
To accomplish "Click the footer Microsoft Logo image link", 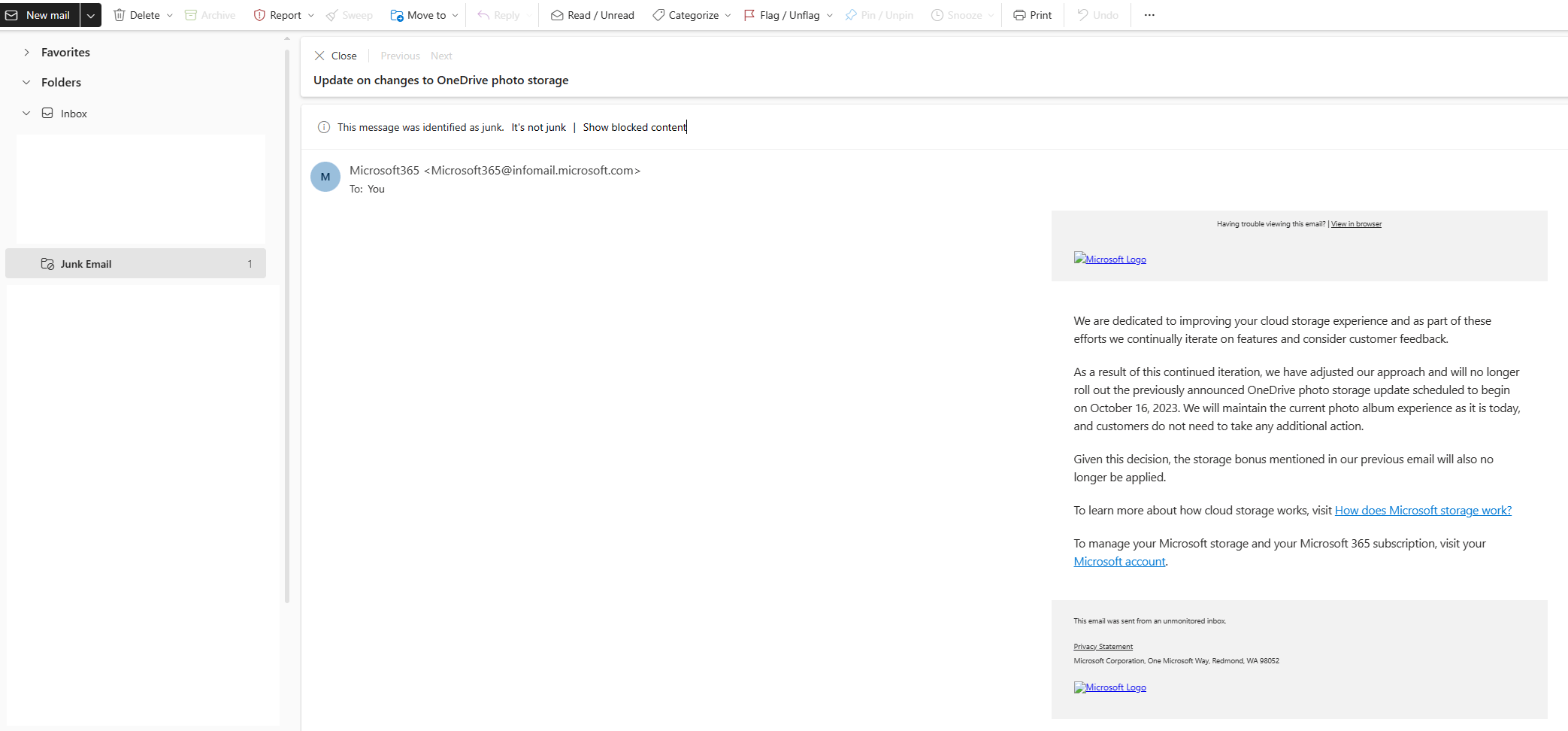I will point(1110,687).
